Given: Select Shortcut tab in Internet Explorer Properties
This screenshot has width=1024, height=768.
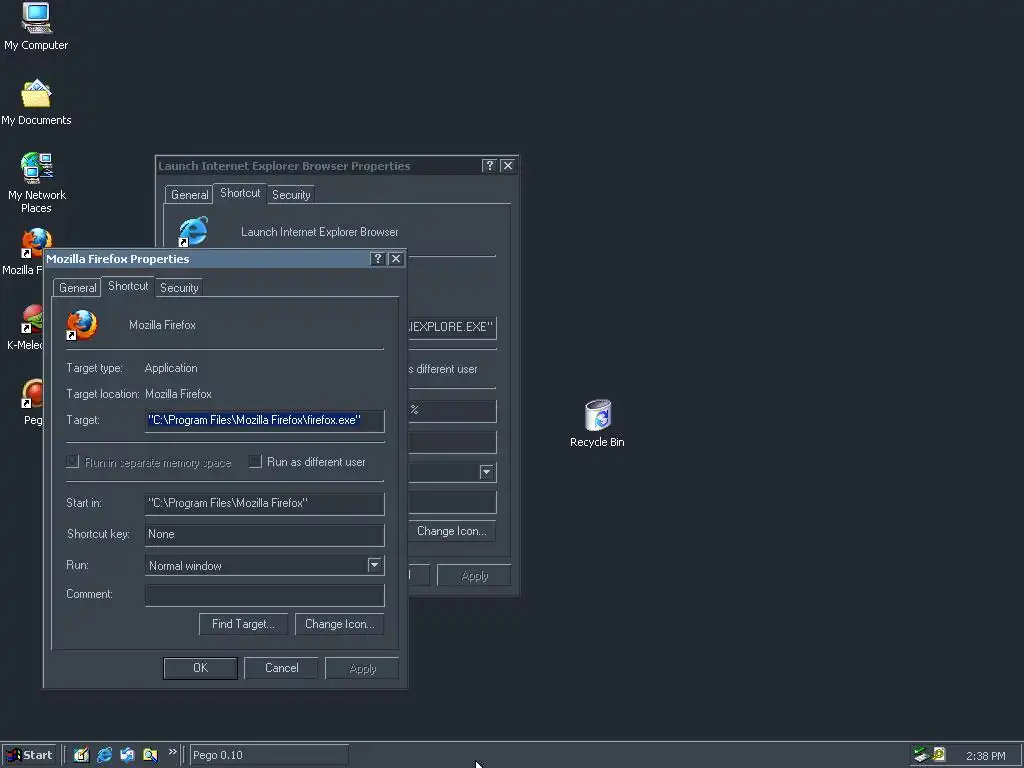Looking at the screenshot, I should (x=240, y=193).
